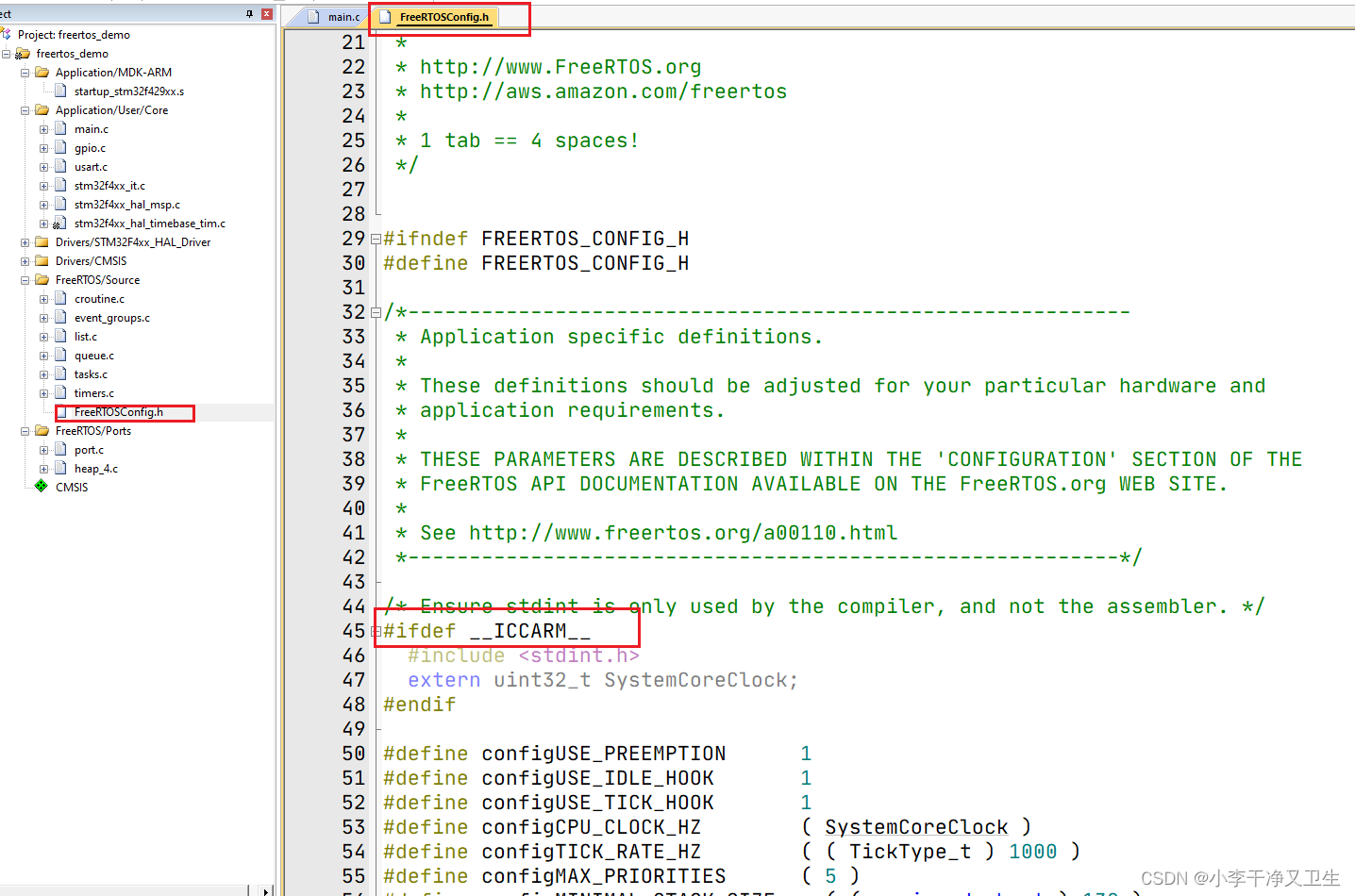Image resolution: width=1355 pixels, height=896 pixels.
Task: Open startup_stm32f429xx.s in the tree
Action: [x=129, y=91]
